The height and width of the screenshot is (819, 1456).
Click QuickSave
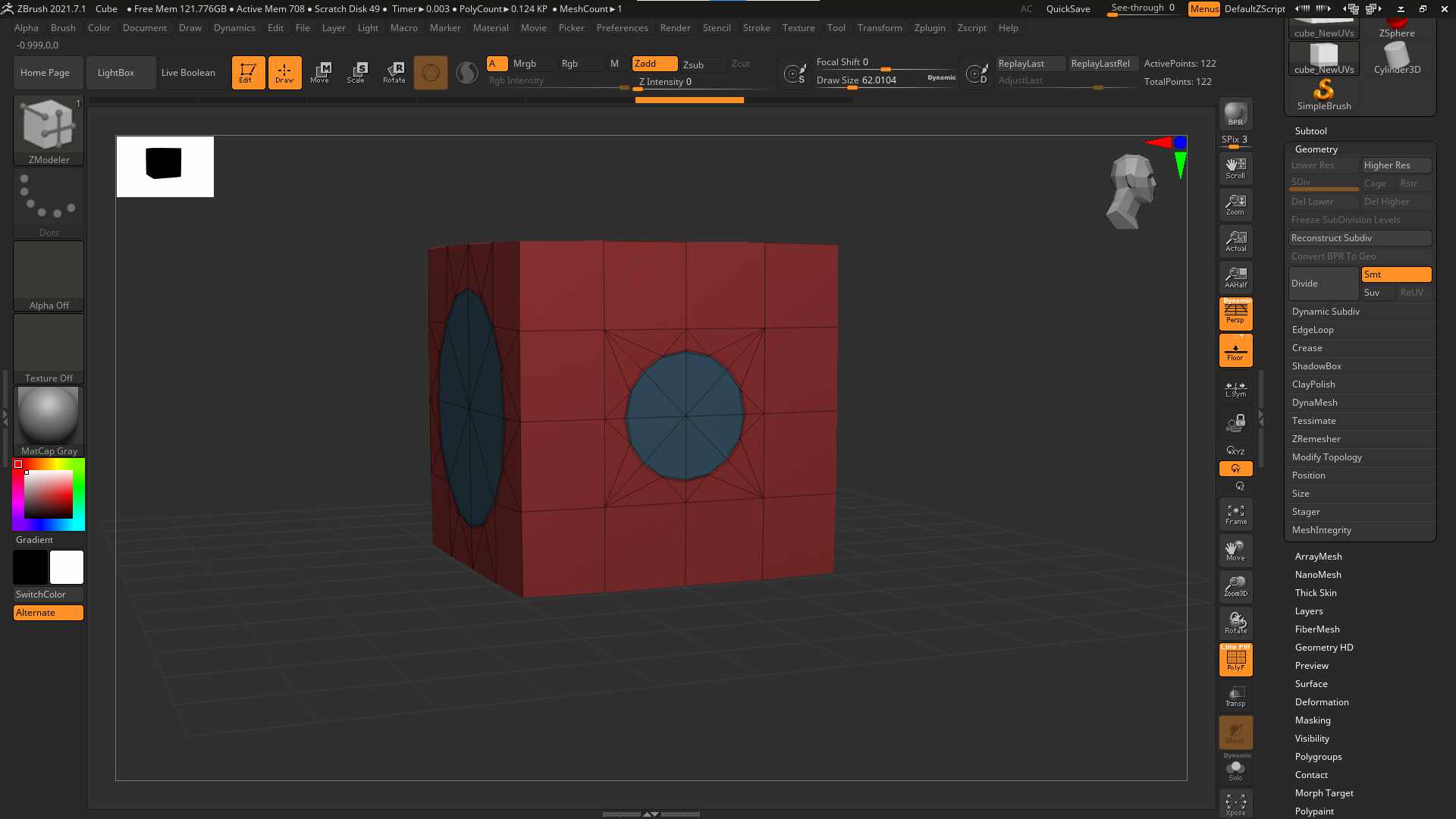pyautogui.click(x=1068, y=9)
